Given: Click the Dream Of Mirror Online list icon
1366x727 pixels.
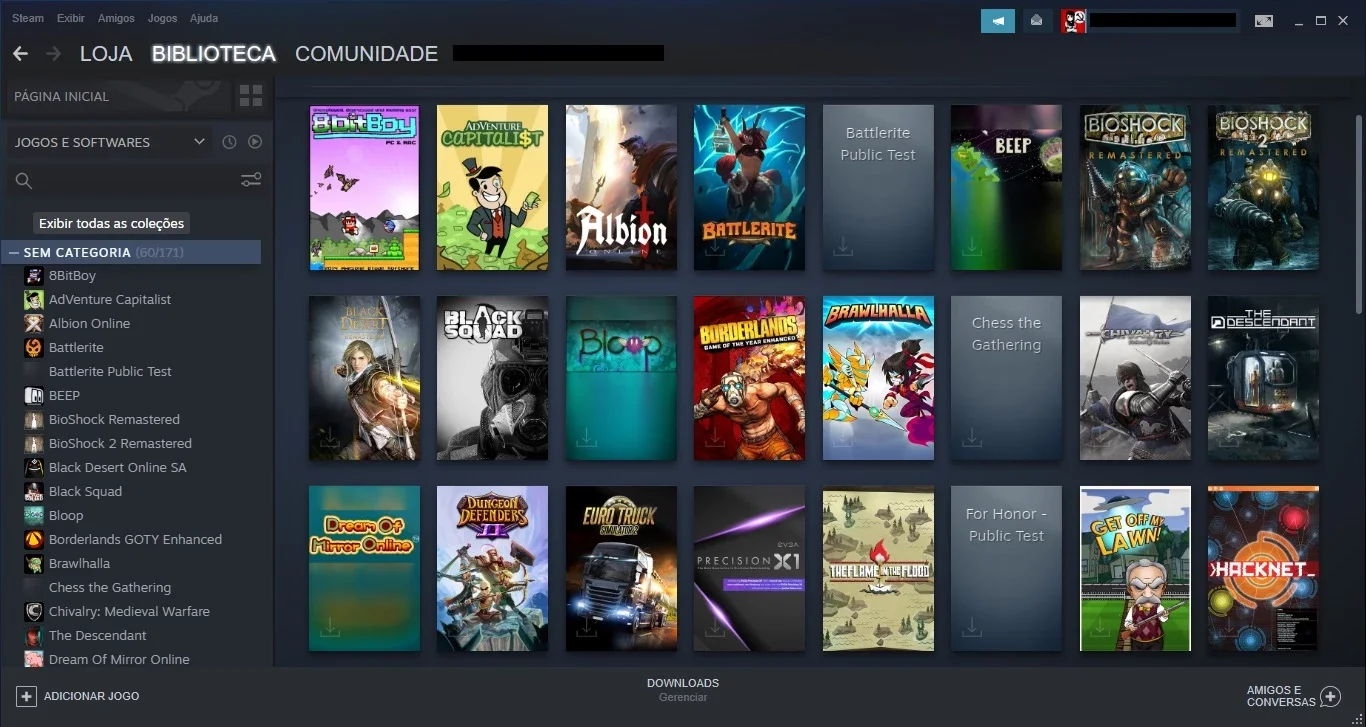Looking at the screenshot, I should pos(34,659).
